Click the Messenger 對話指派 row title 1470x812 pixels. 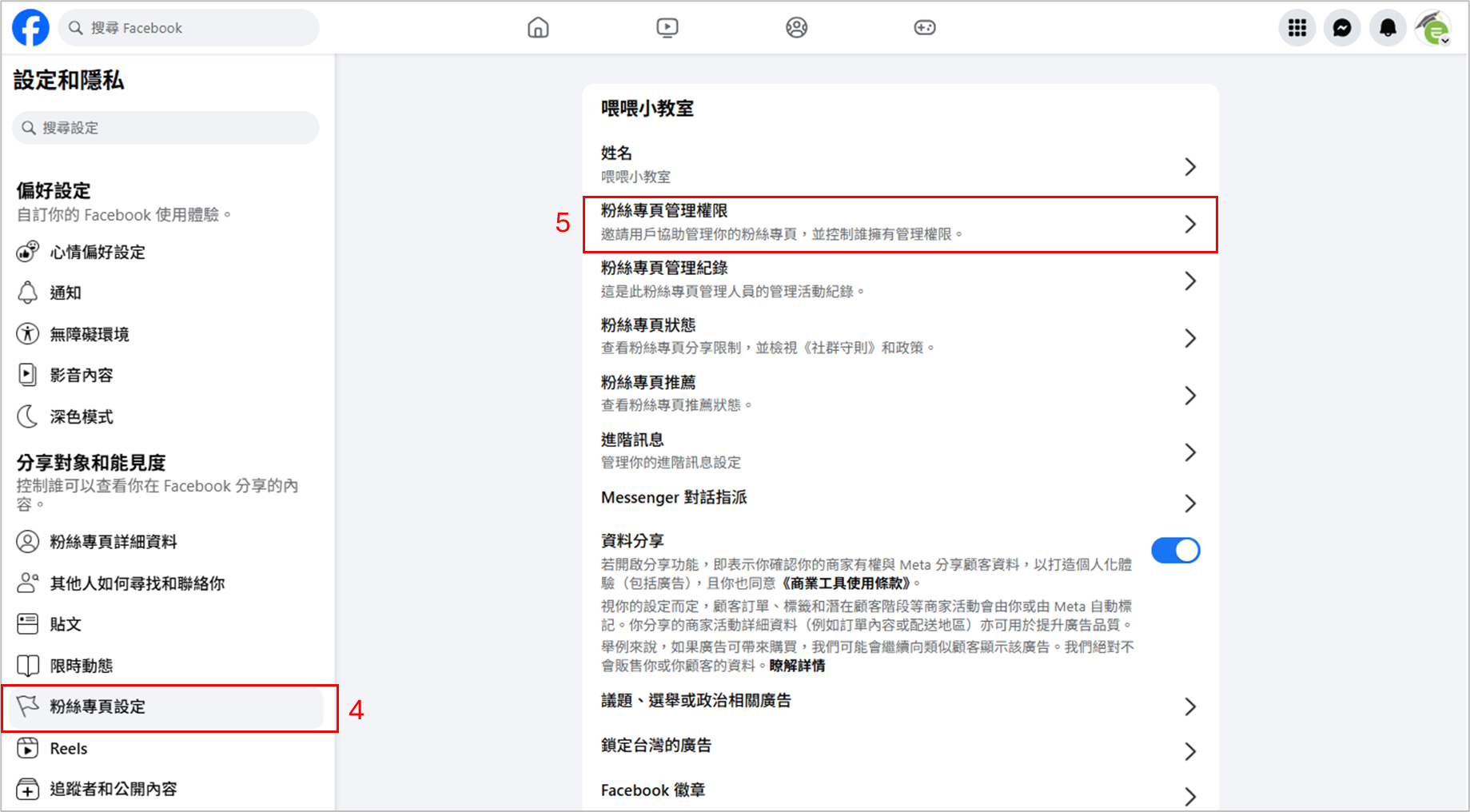[x=674, y=497]
